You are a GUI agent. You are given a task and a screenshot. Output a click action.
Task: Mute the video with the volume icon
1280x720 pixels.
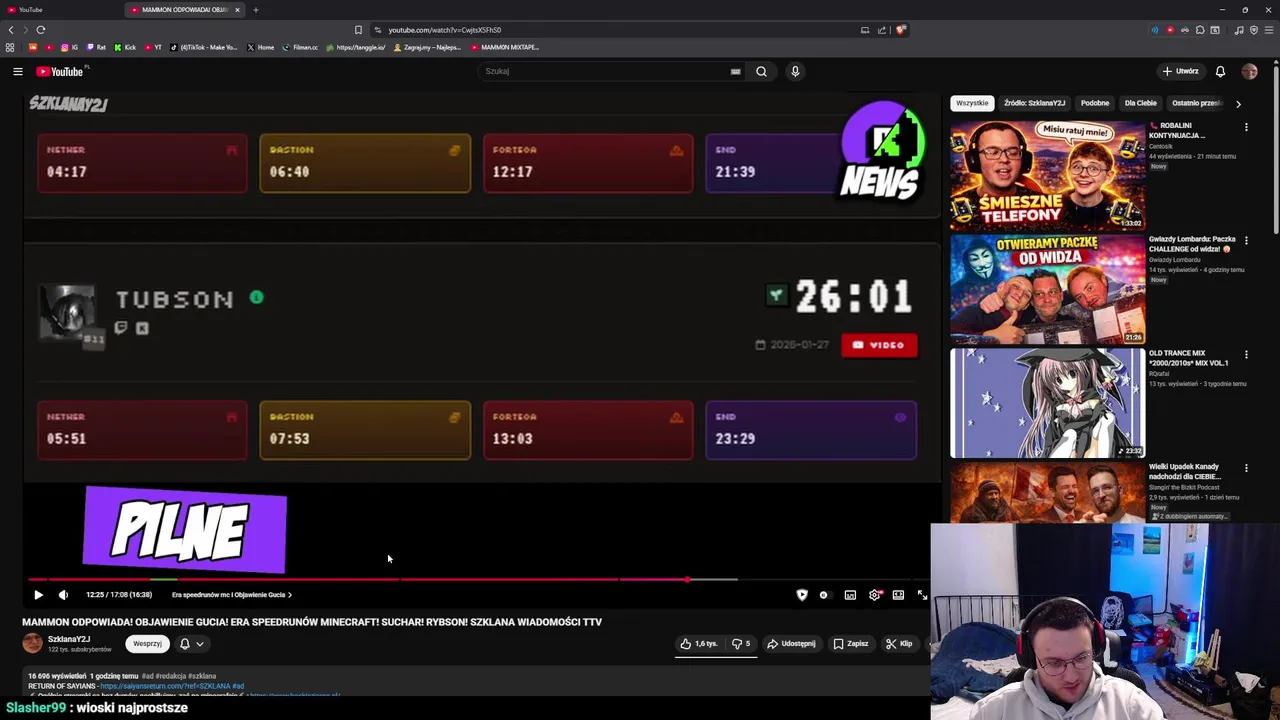point(63,595)
